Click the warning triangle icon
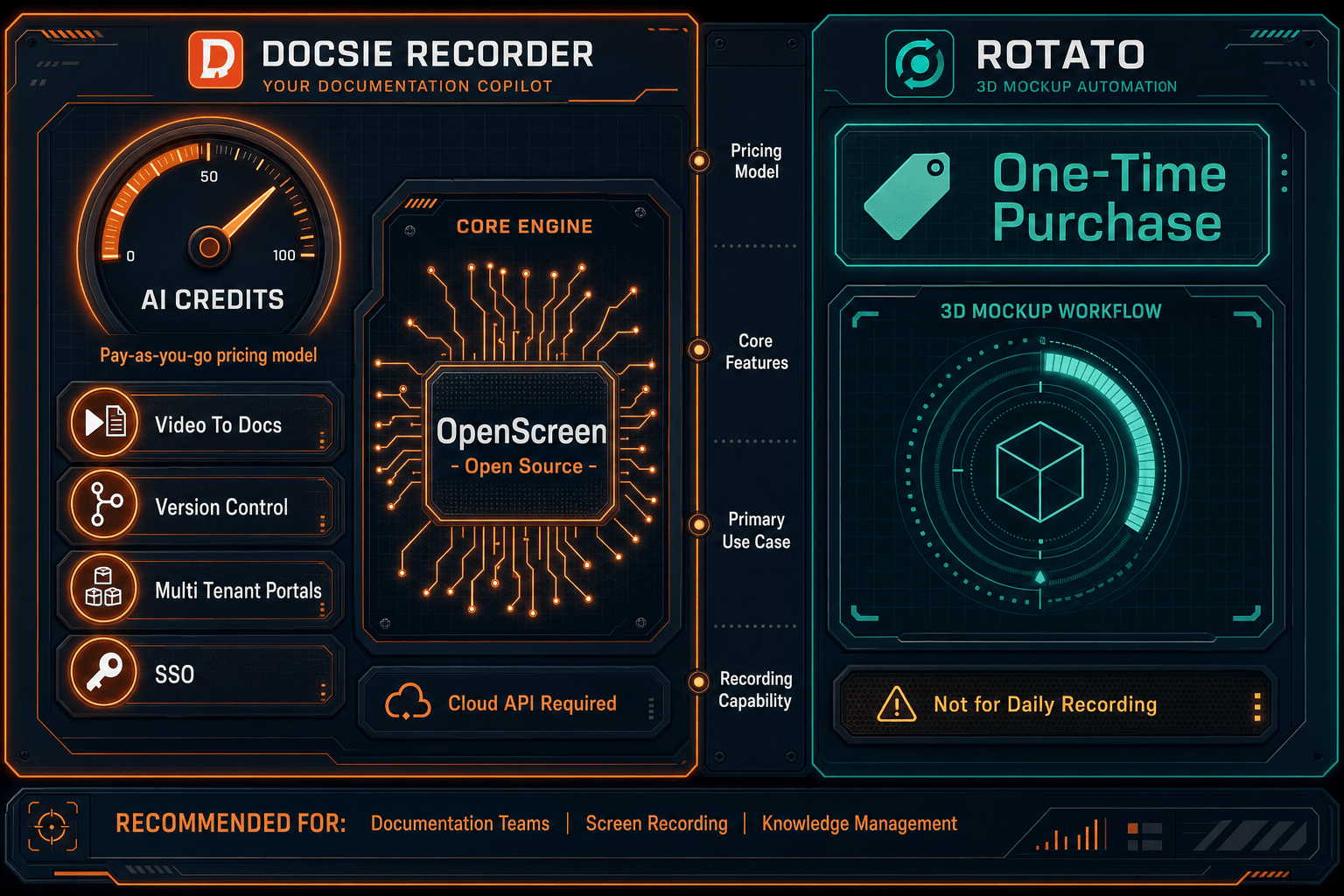1344x896 pixels. pyautogui.click(x=896, y=704)
